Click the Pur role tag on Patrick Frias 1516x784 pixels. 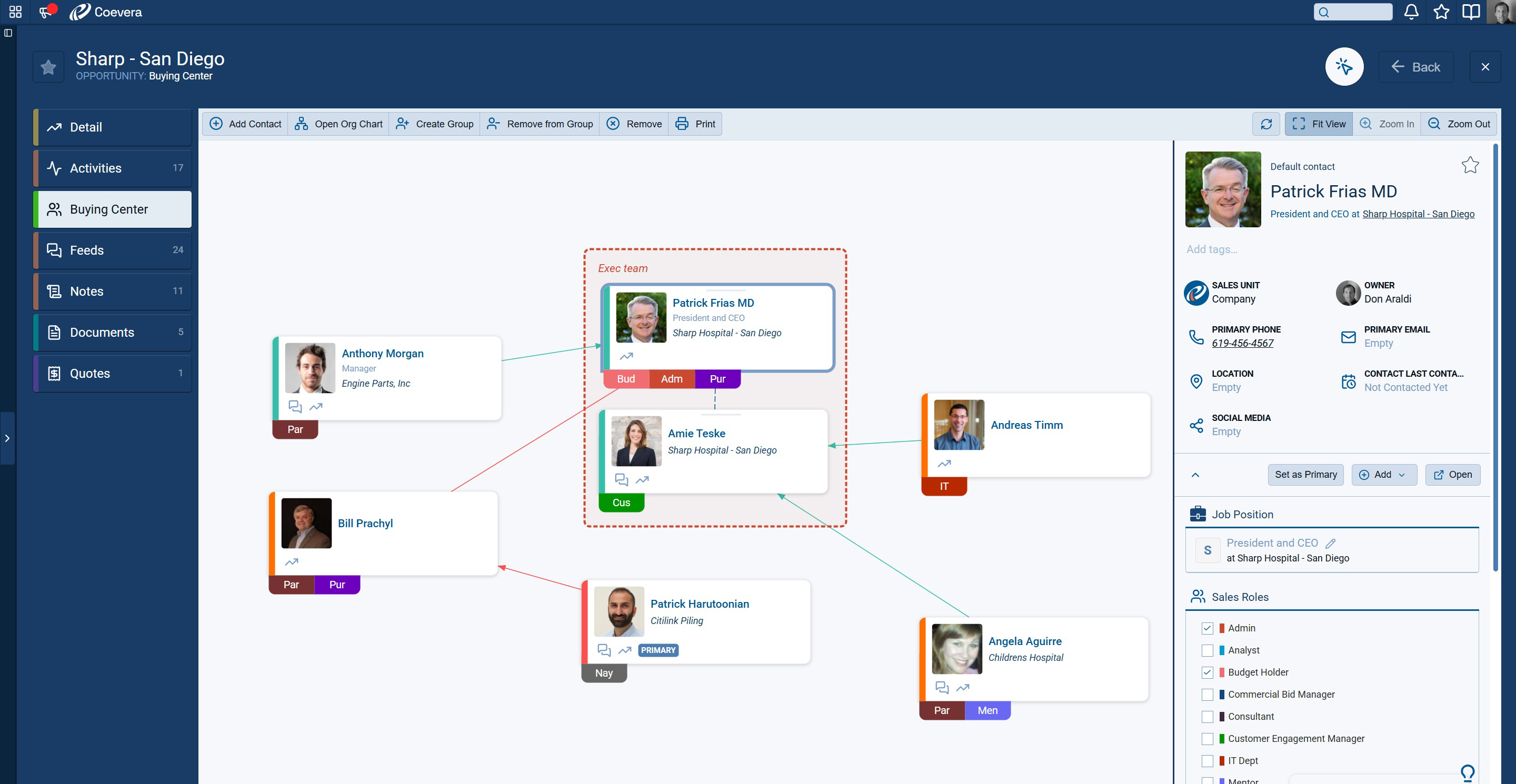coord(717,379)
